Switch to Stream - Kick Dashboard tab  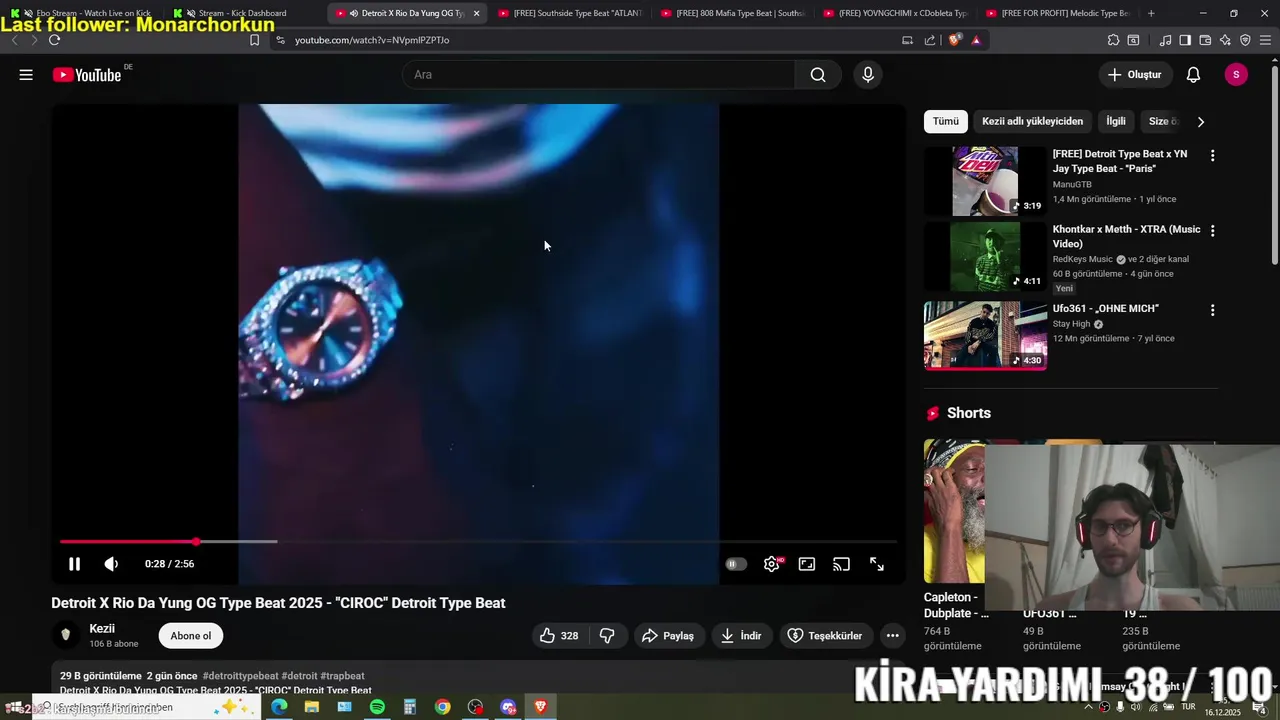(240, 13)
